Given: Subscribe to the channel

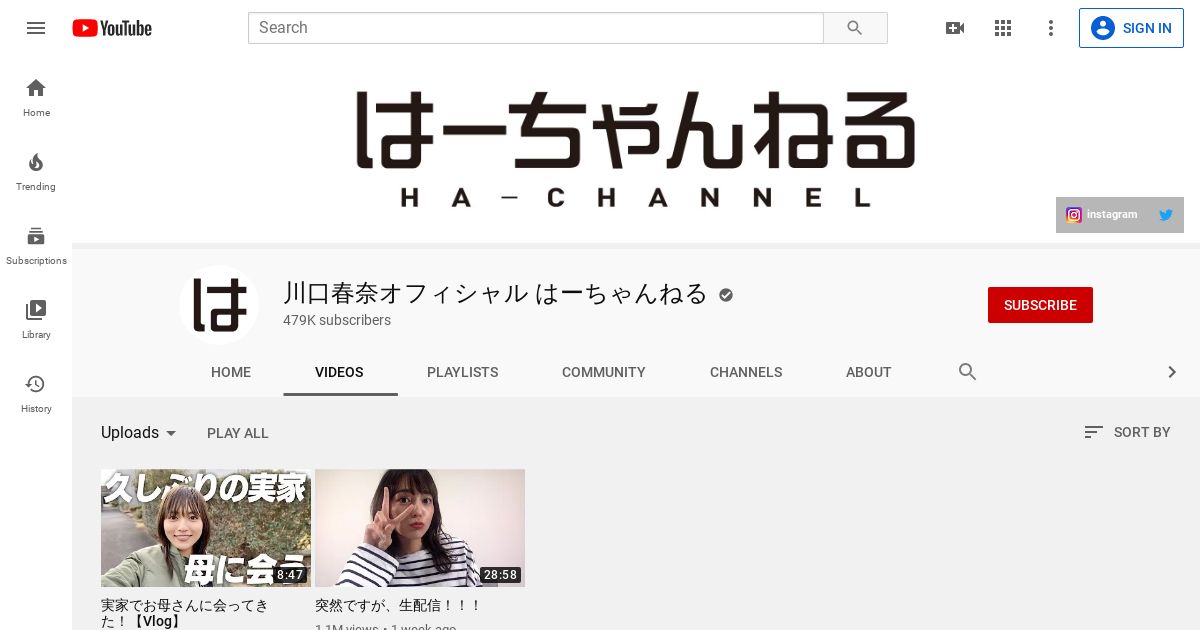Looking at the screenshot, I should (x=1040, y=305).
